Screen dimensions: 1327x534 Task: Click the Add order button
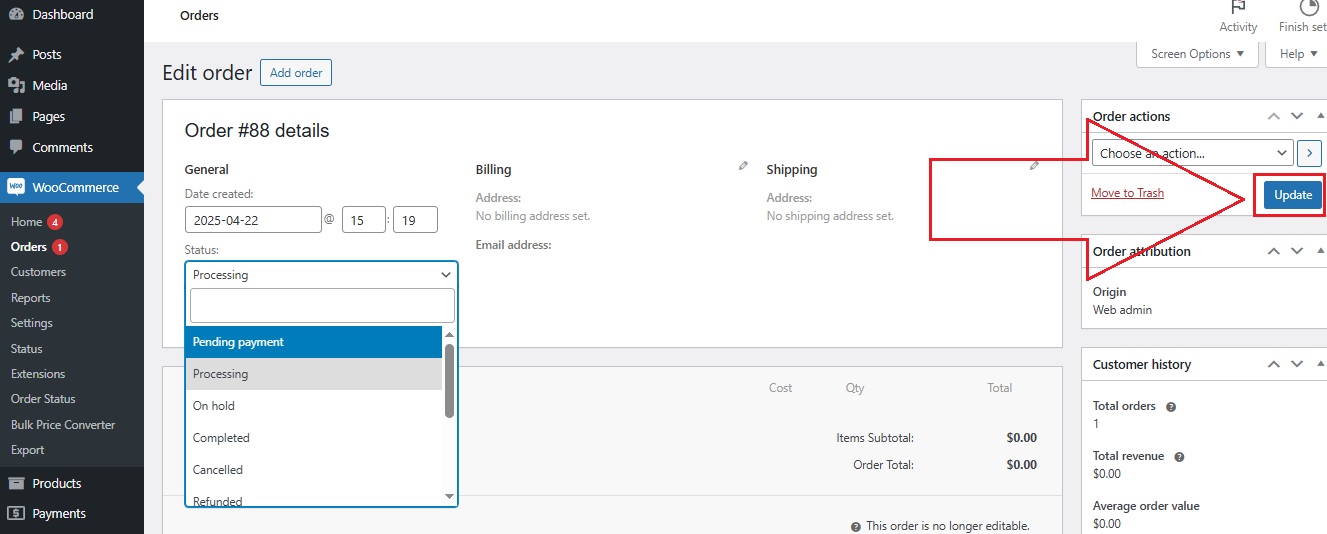tap(296, 73)
